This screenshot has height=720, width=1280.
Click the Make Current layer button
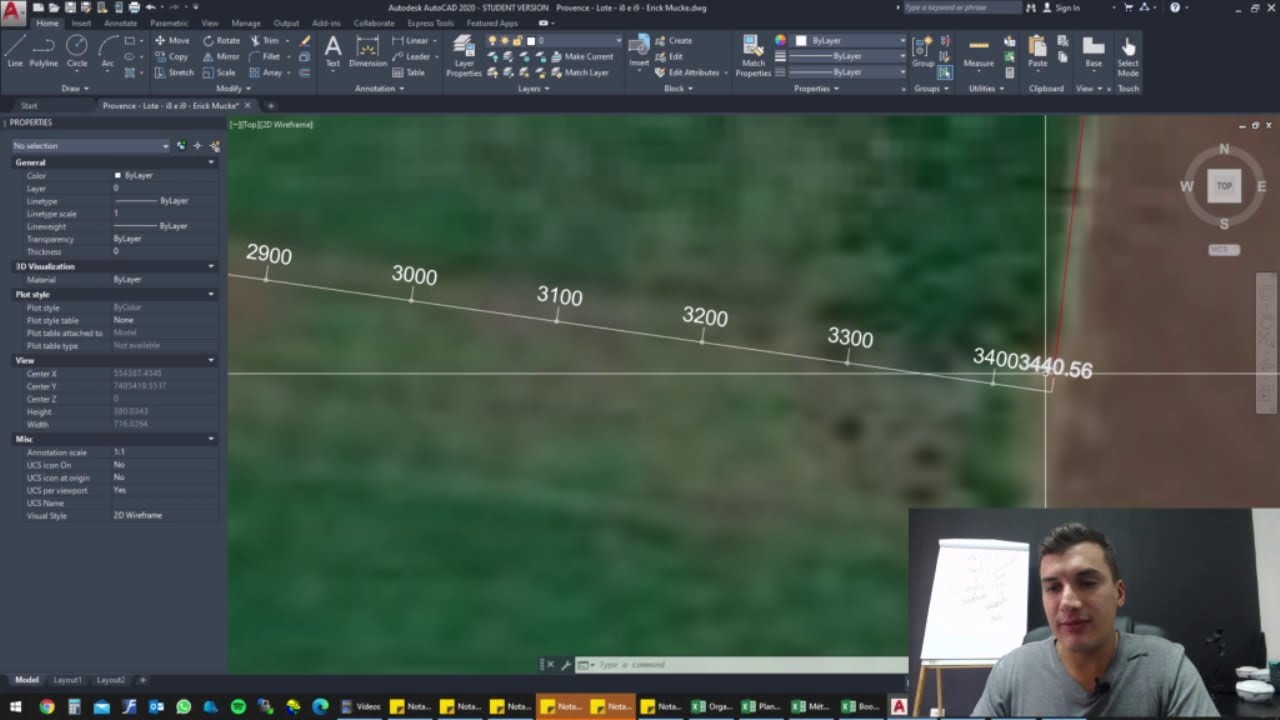pyautogui.click(x=580, y=57)
